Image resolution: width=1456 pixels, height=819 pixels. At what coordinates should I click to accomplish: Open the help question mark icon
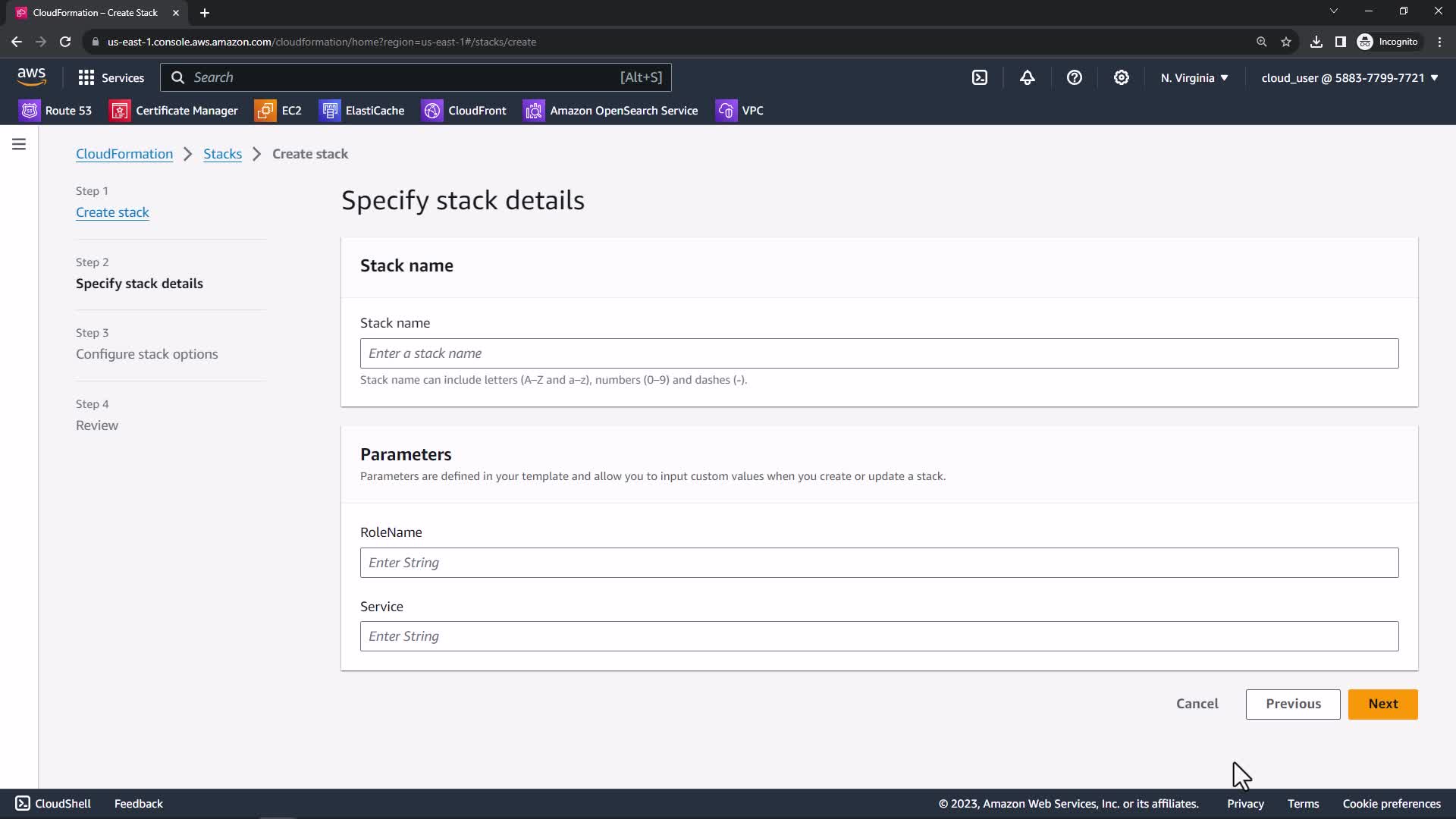point(1074,77)
